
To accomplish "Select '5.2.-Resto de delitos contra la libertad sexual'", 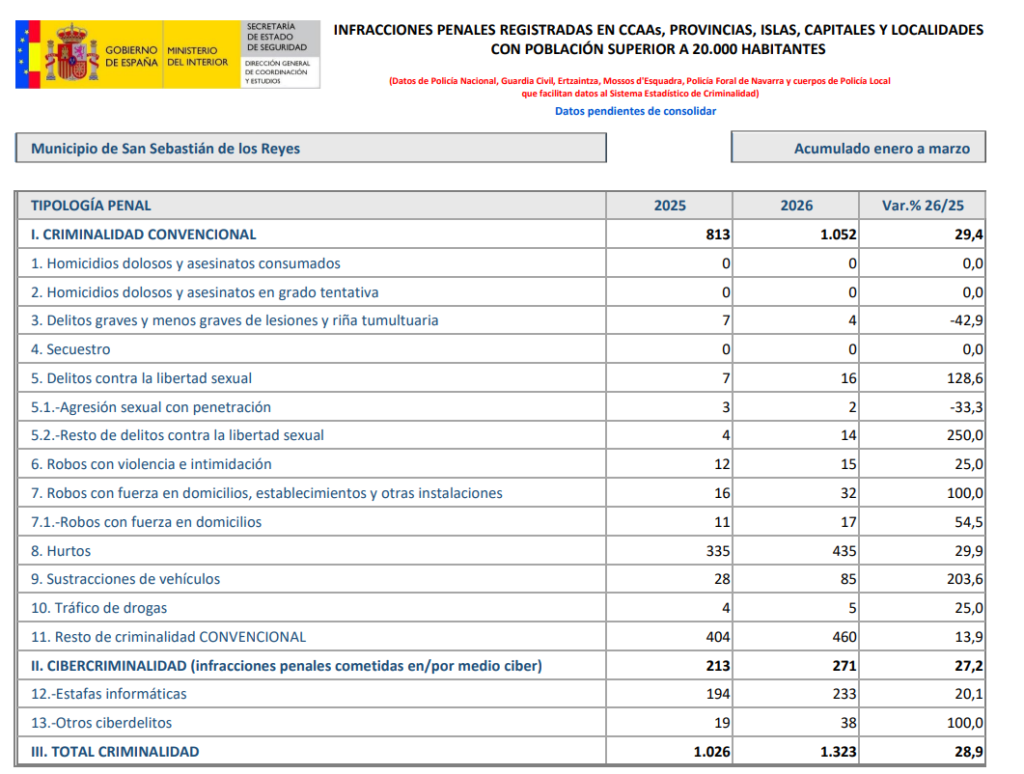I will [x=177, y=435].
